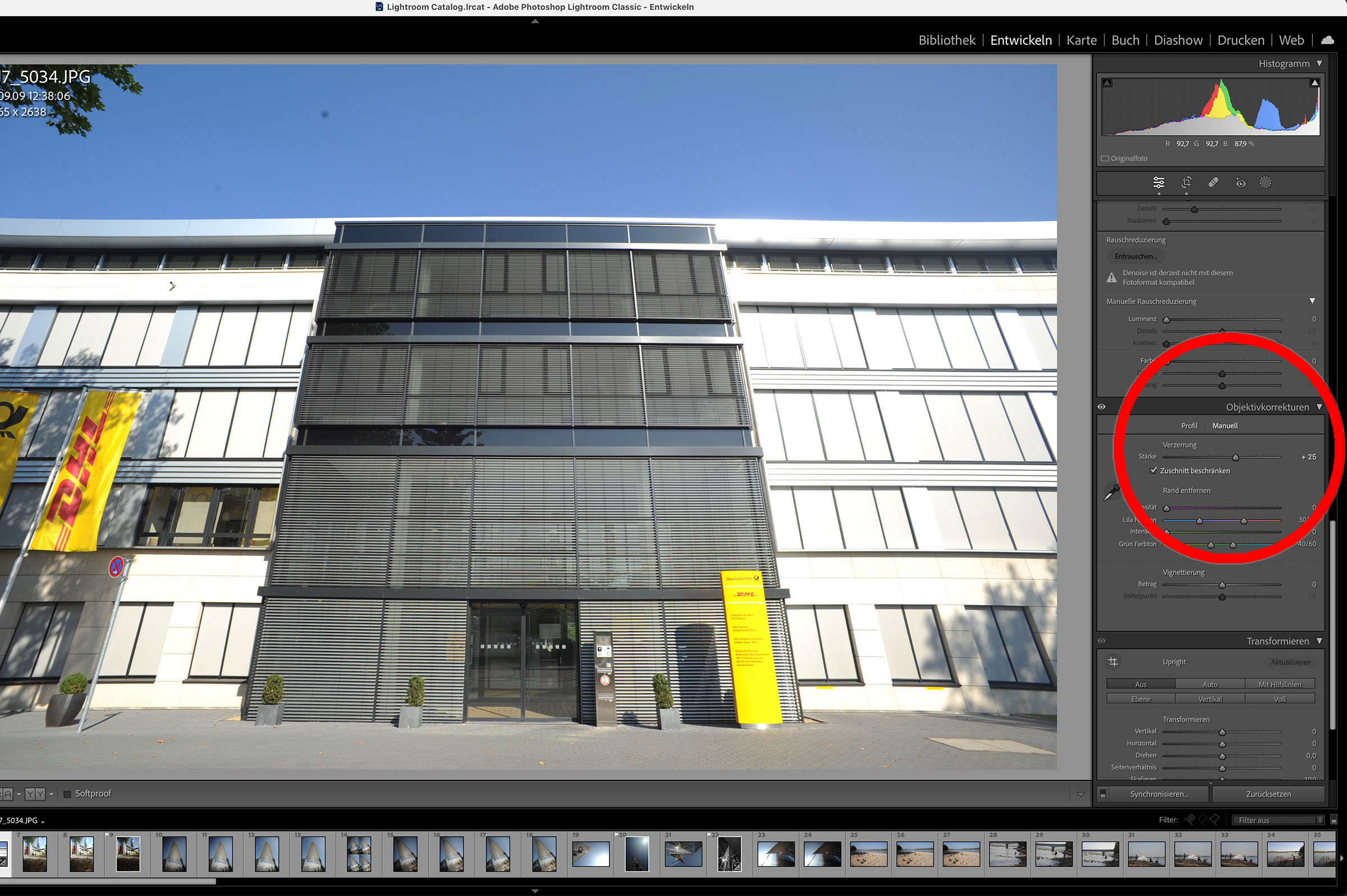Uncheck Zuschnitt beschränken
The image size is (1347, 896).
click(x=1153, y=470)
